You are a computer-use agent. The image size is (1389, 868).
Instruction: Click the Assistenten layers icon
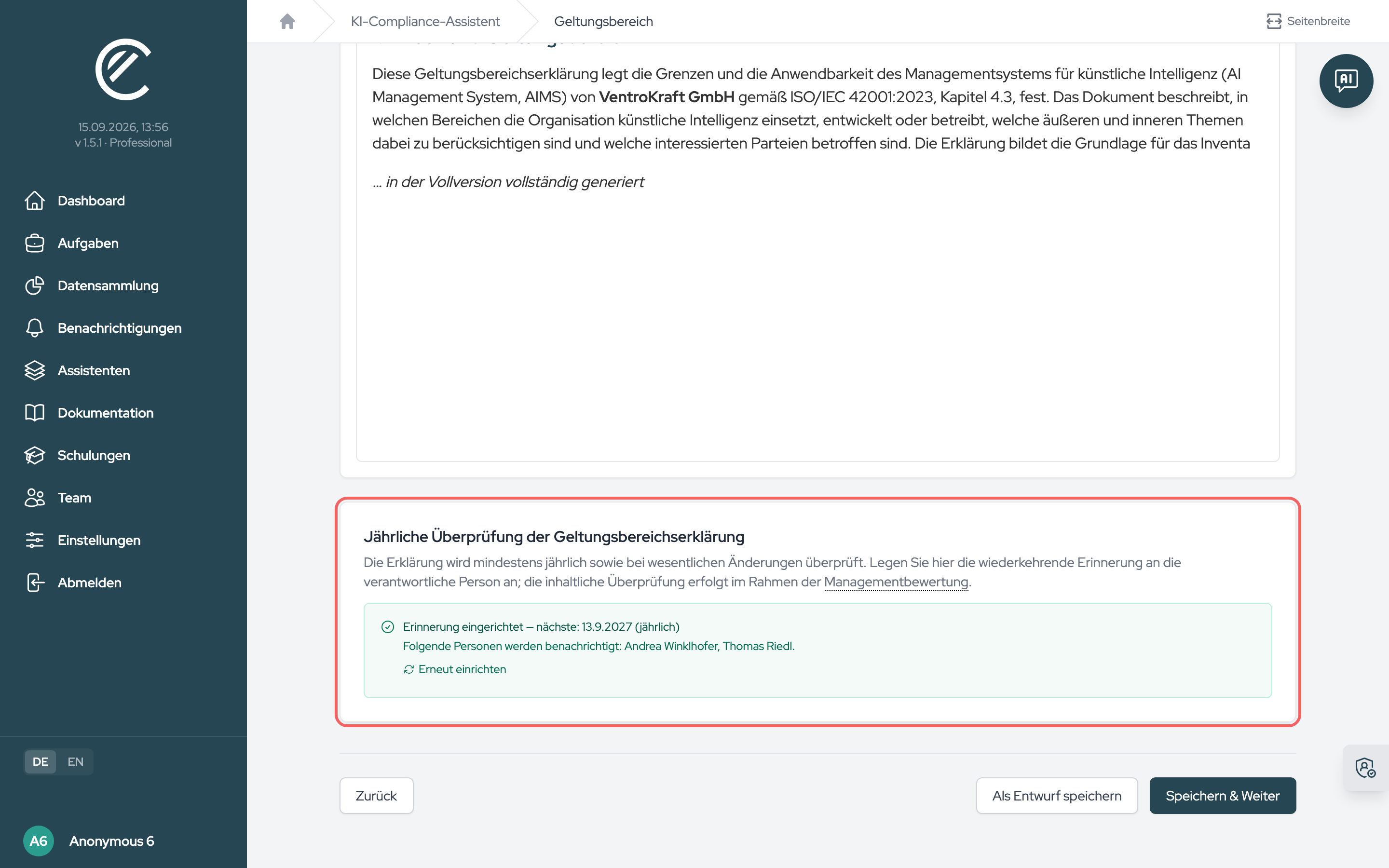click(x=34, y=370)
